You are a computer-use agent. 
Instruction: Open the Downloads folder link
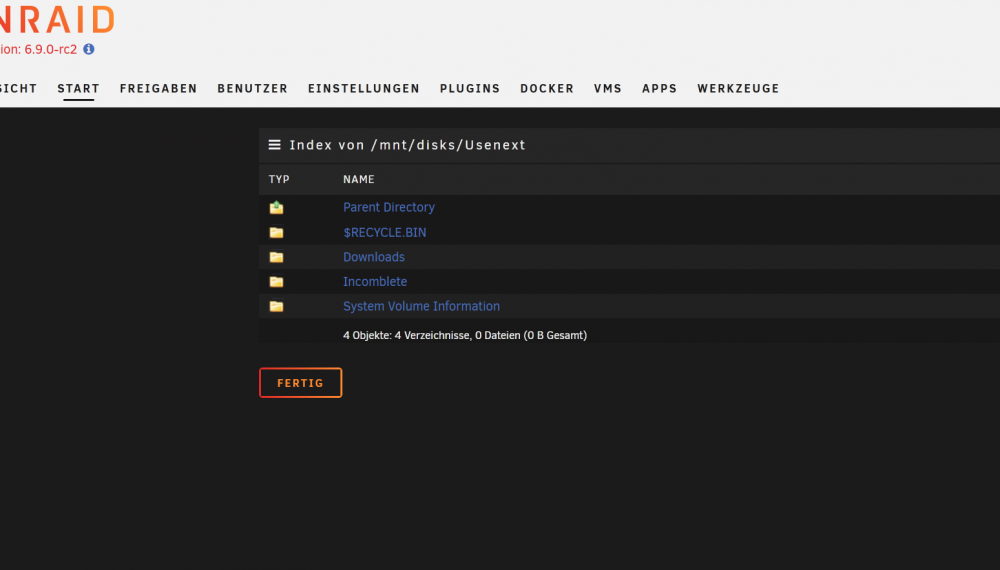(x=374, y=257)
